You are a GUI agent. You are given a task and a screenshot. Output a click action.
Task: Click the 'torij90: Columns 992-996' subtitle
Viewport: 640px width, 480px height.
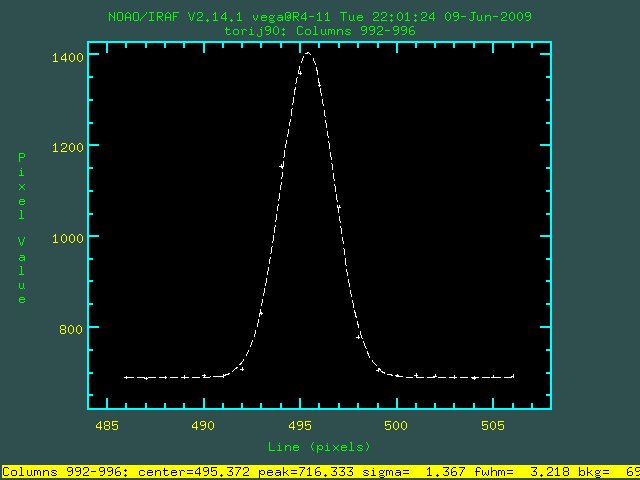click(320, 31)
